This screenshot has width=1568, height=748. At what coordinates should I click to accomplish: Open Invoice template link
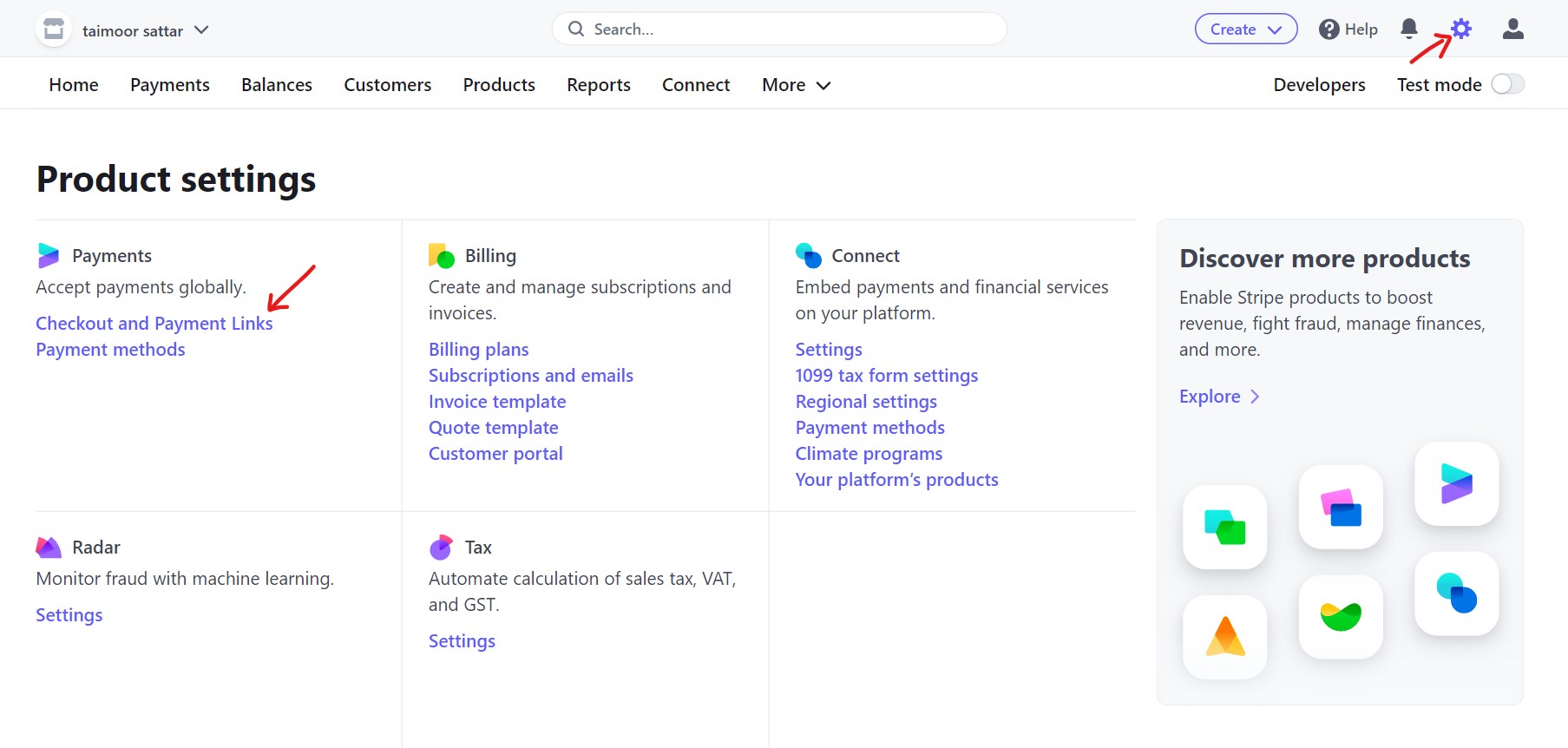[497, 401]
